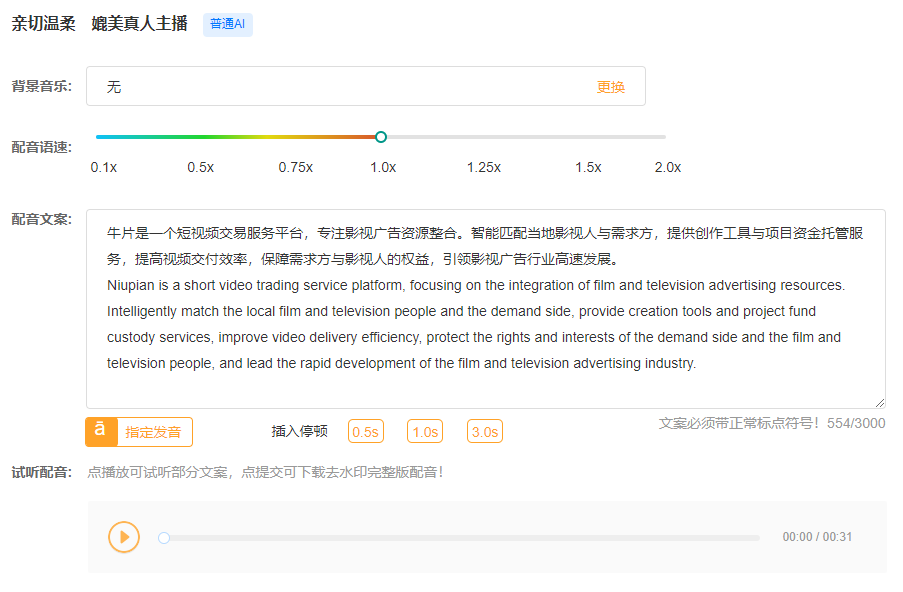Click the 指定发音 button

pyautogui.click(x=153, y=432)
